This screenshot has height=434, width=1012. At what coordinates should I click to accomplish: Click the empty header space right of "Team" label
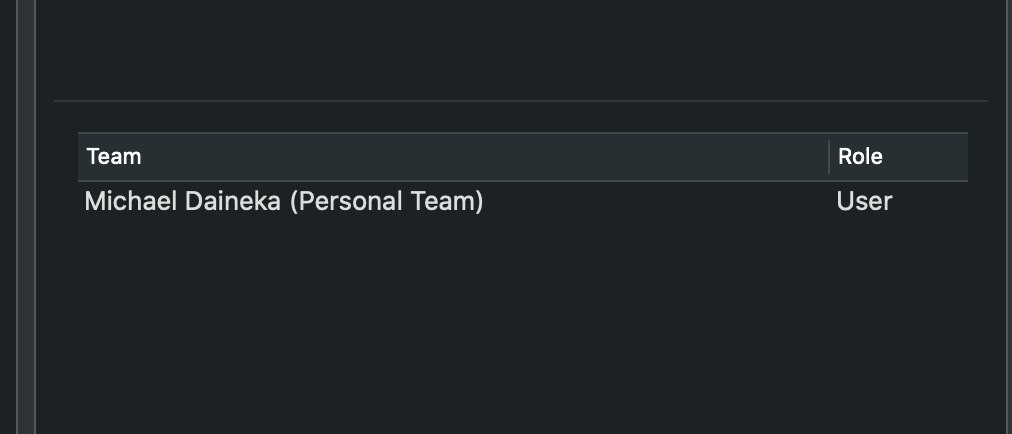[484, 157]
